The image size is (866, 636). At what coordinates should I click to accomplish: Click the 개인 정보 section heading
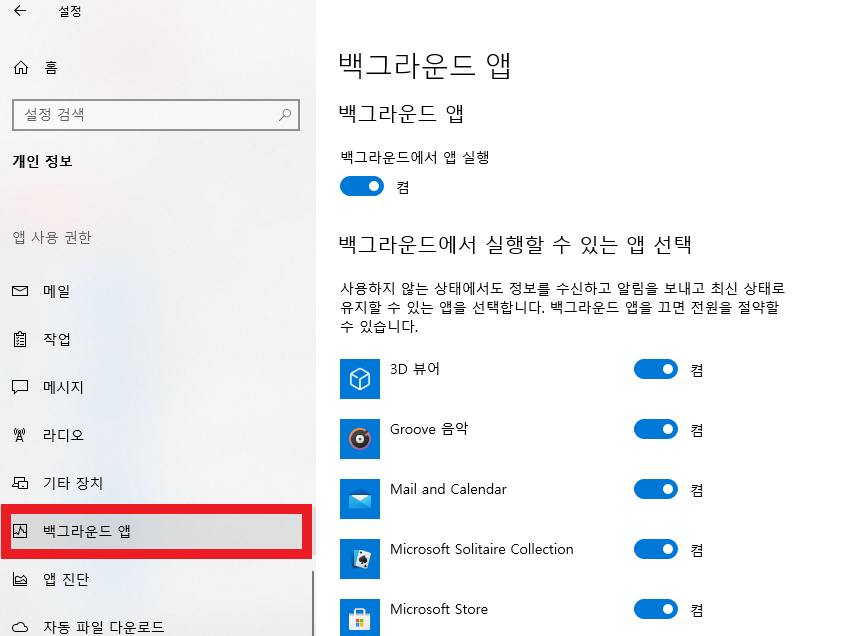pos(43,161)
